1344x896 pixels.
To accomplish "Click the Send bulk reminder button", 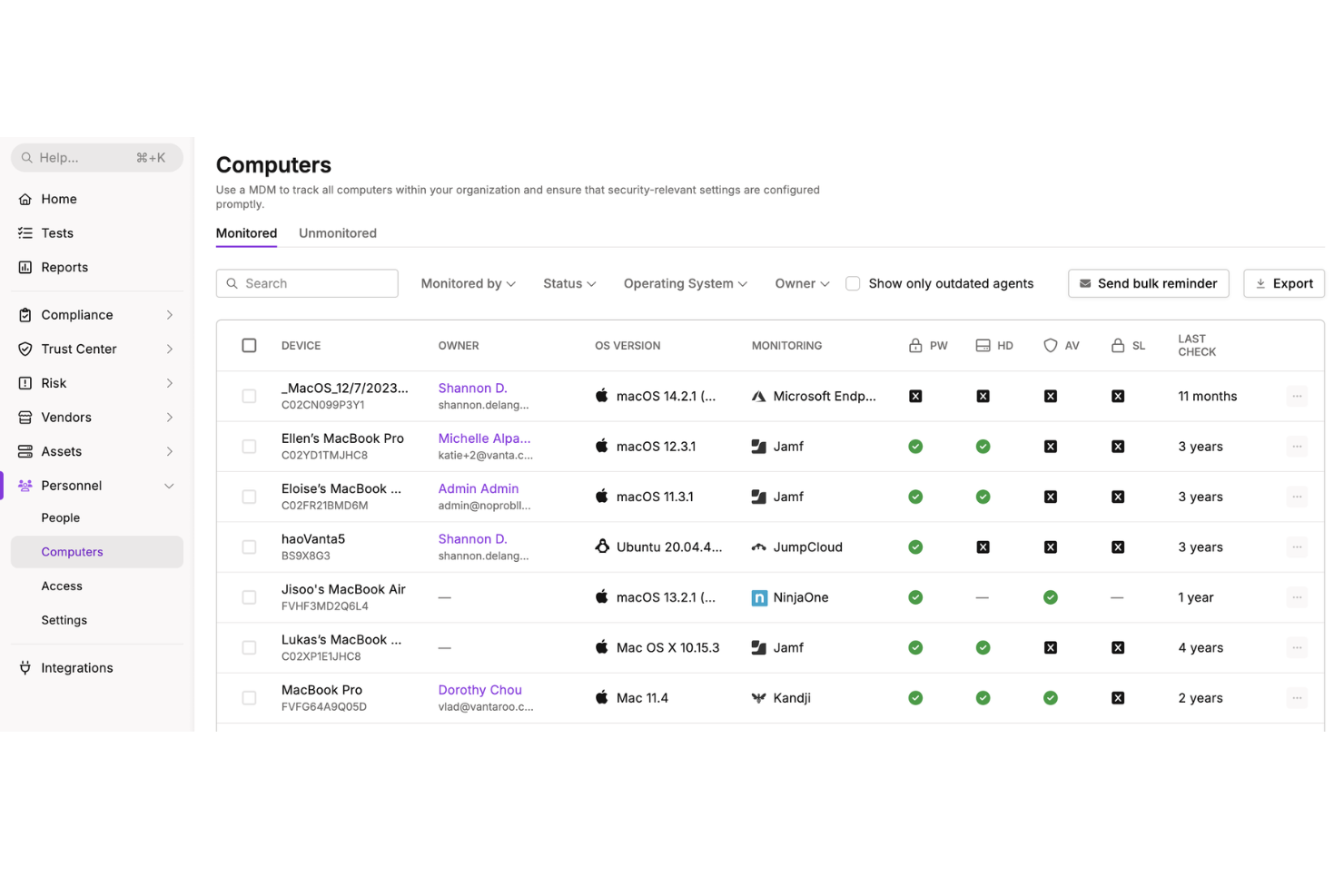I will (x=1148, y=283).
